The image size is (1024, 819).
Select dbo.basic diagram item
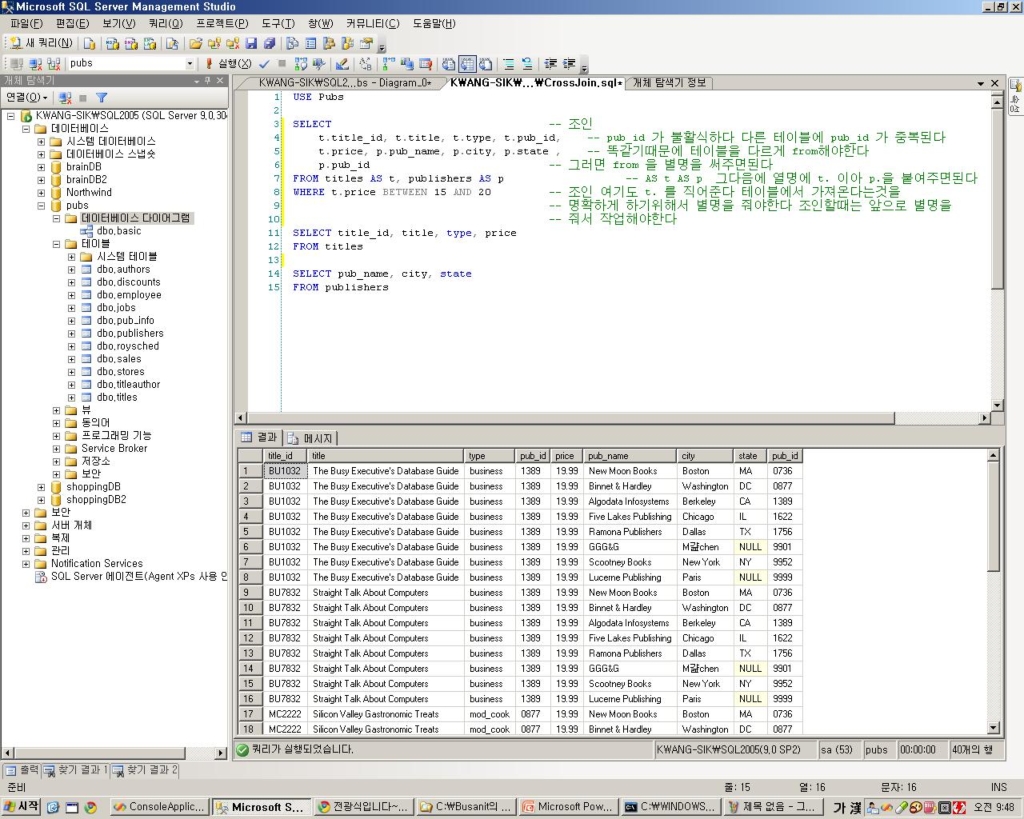click(x=119, y=231)
